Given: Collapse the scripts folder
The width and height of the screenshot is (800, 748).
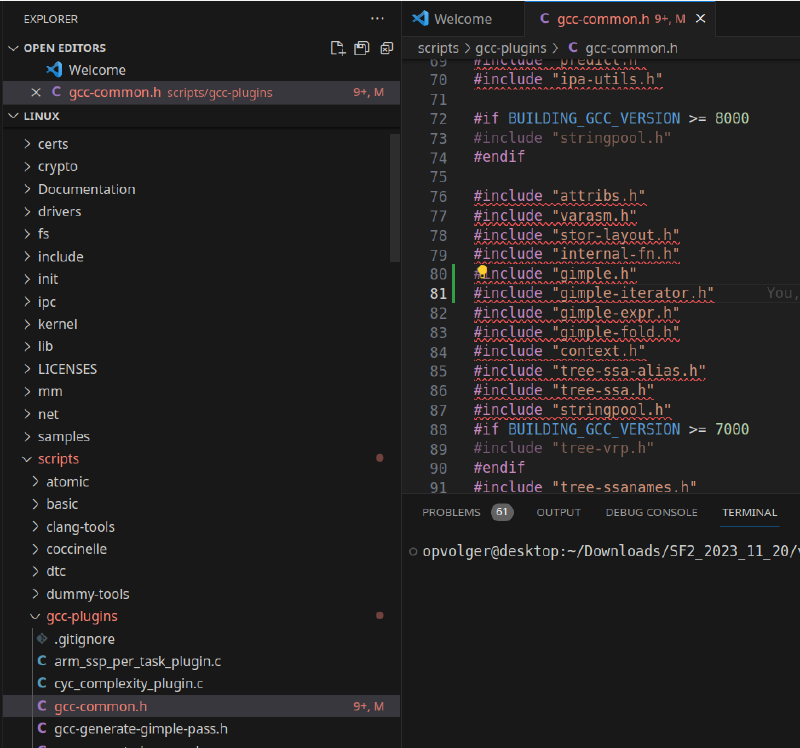Looking at the screenshot, I should 58,459.
